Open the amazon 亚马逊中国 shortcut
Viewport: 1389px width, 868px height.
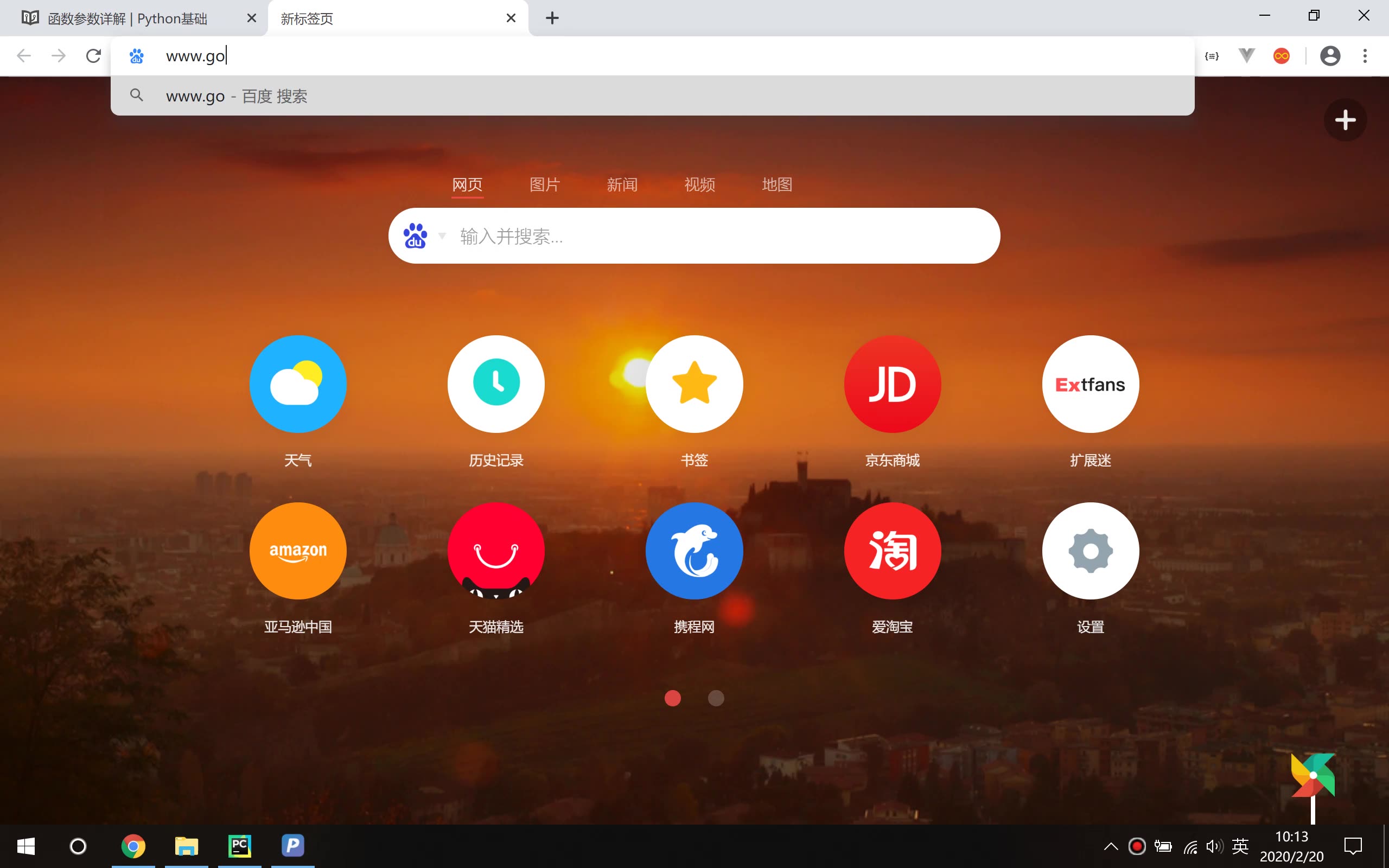298,551
